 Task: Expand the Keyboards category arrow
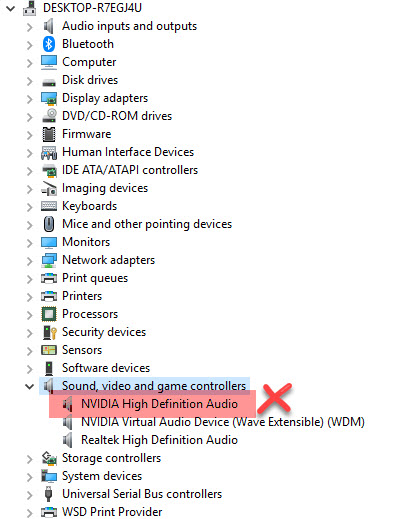coord(29,207)
